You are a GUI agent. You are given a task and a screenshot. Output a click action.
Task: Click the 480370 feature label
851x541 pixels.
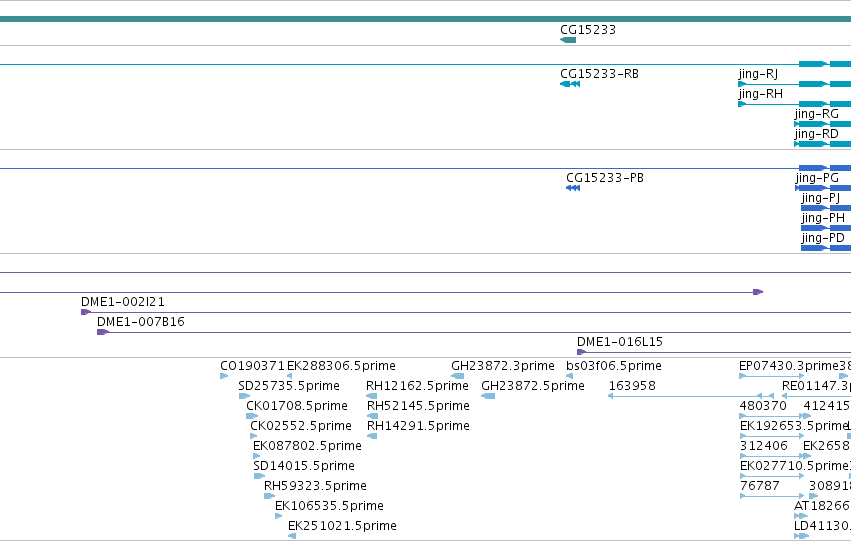coord(763,406)
